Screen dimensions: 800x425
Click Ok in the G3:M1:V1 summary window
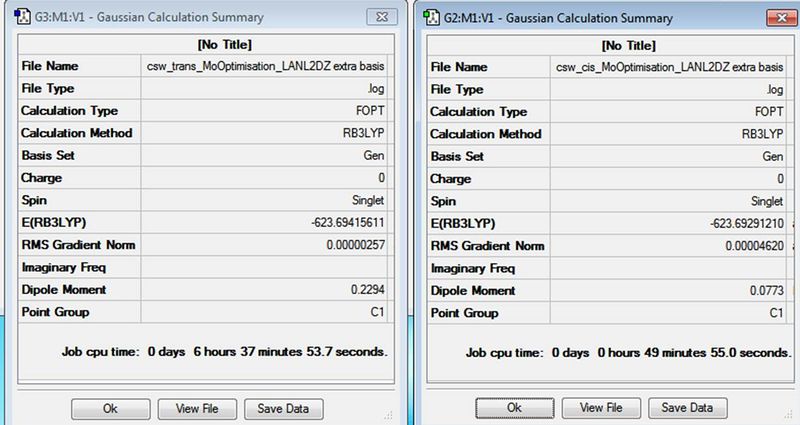(x=111, y=409)
